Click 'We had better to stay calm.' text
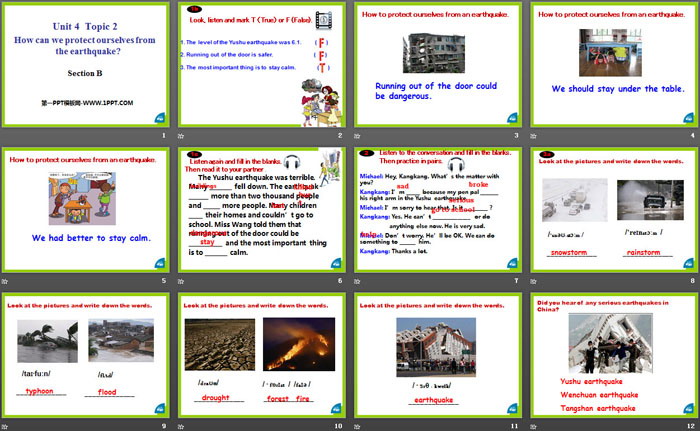The width and height of the screenshot is (700, 431). (x=91, y=238)
